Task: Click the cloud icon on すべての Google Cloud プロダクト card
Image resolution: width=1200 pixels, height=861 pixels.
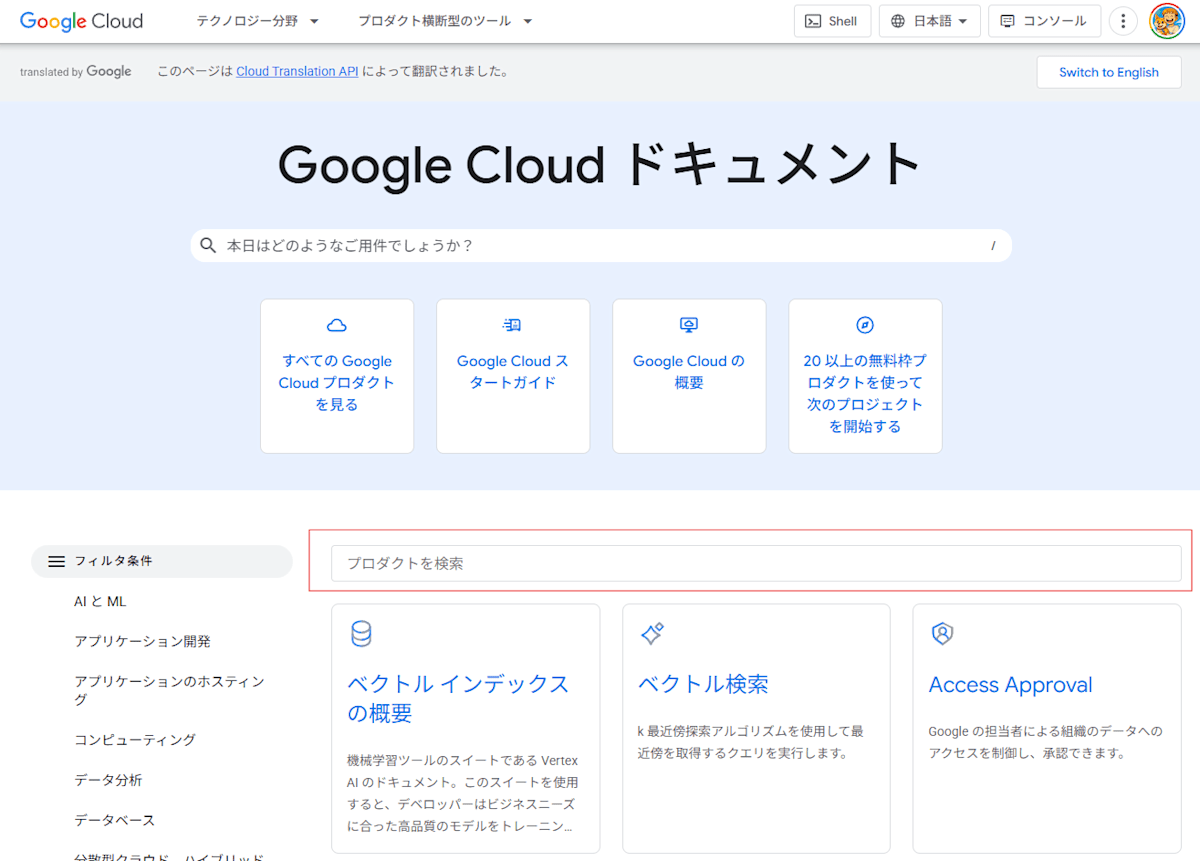Action: [x=337, y=324]
